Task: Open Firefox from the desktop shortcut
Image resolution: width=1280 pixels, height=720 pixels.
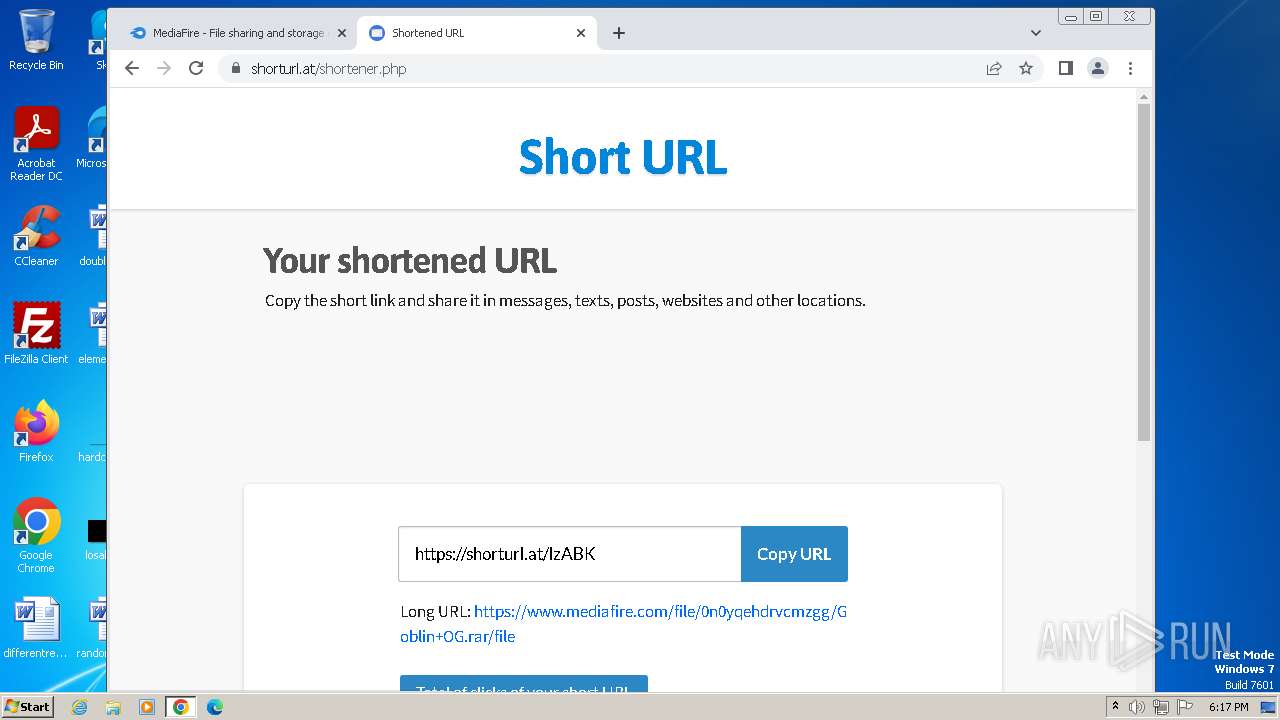Action: click(x=36, y=431)
